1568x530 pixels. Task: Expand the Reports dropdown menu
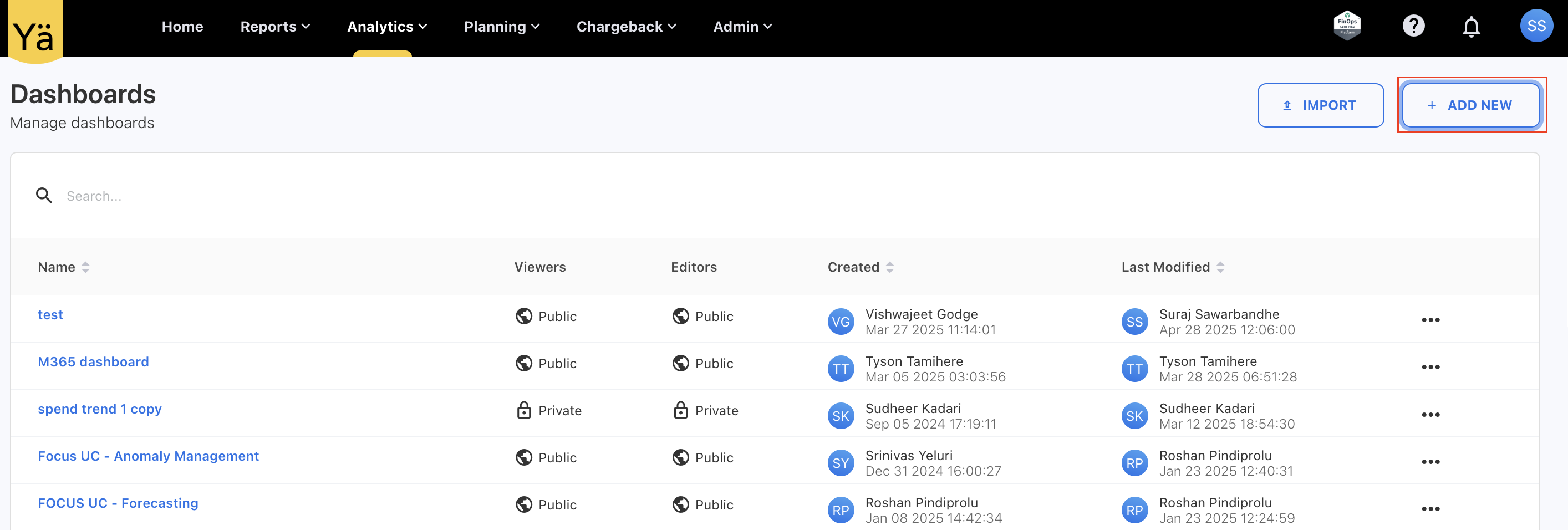[x=275, y=27]
